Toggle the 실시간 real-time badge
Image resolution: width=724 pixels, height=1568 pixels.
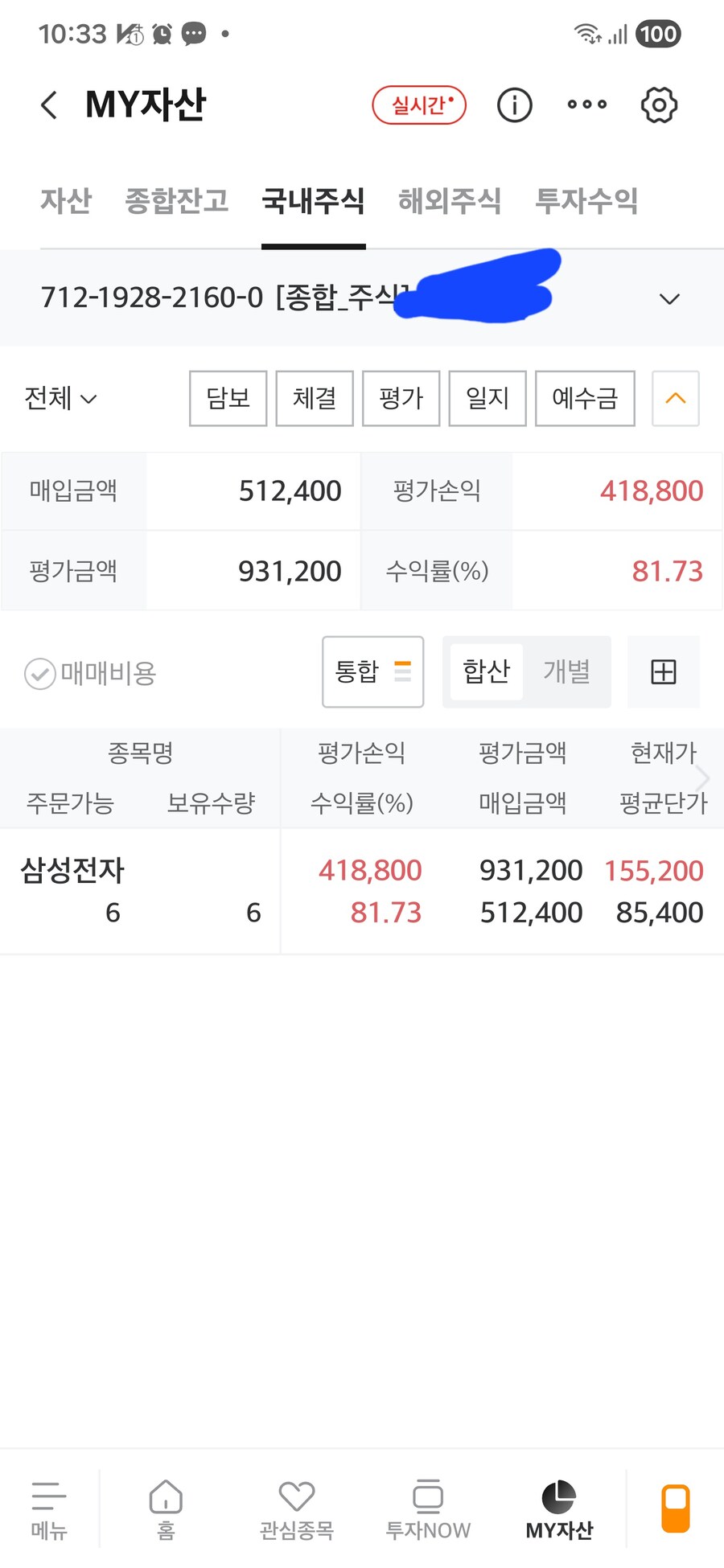(419, 105)
